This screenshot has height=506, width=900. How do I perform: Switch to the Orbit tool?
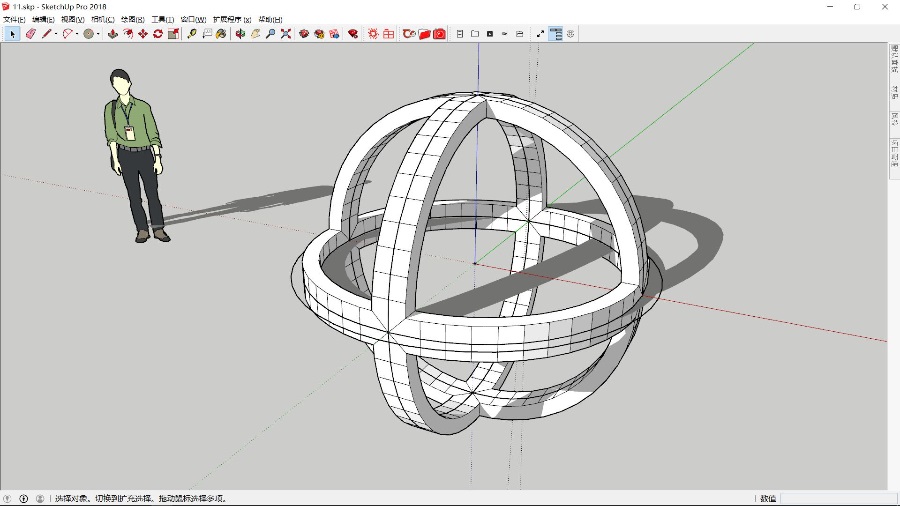(x=240, y=34)
